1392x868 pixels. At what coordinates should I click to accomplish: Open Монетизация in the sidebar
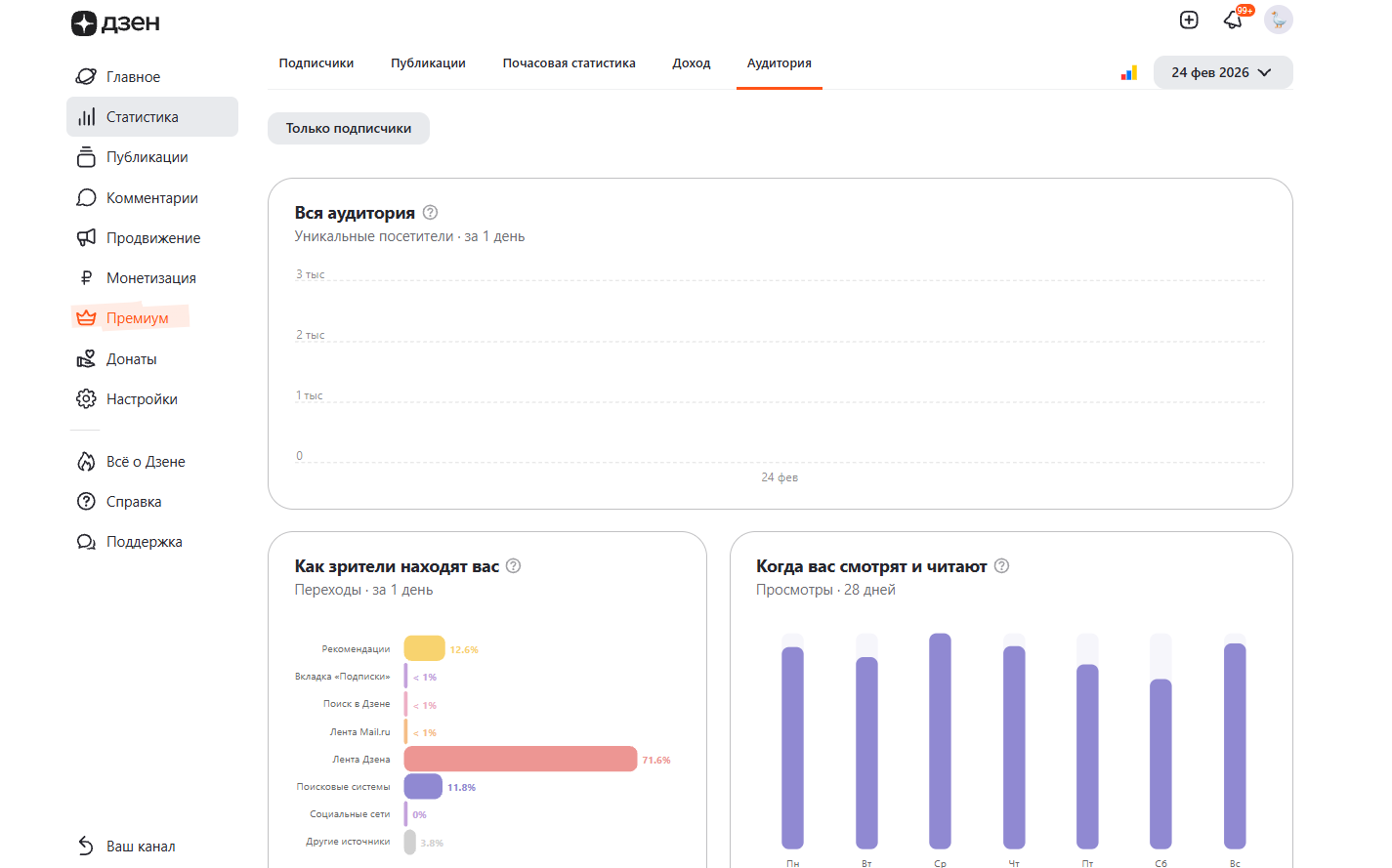point(150,278)
